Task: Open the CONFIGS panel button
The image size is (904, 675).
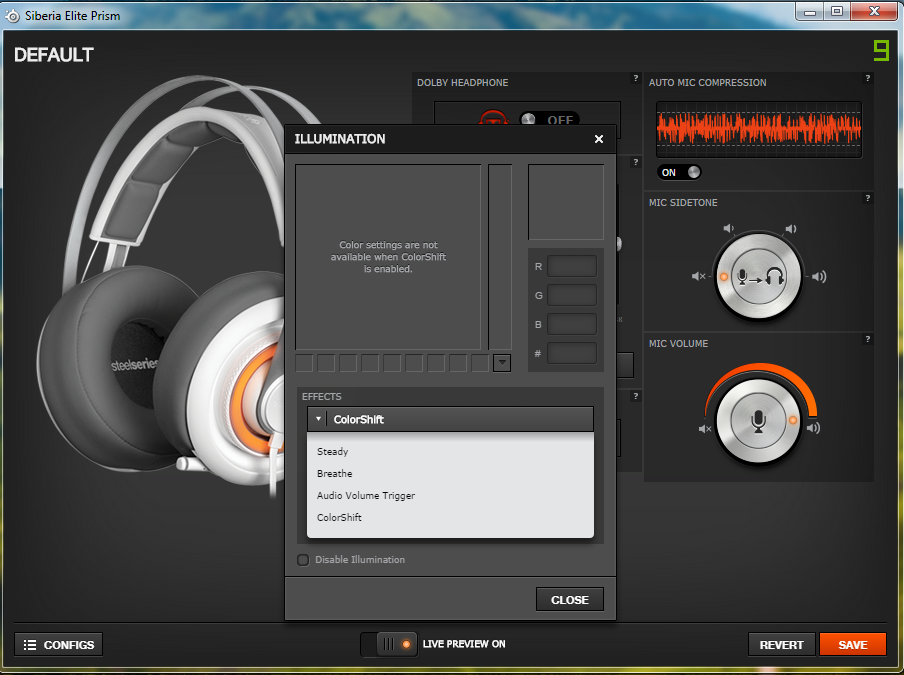Action: click(59, 645)
